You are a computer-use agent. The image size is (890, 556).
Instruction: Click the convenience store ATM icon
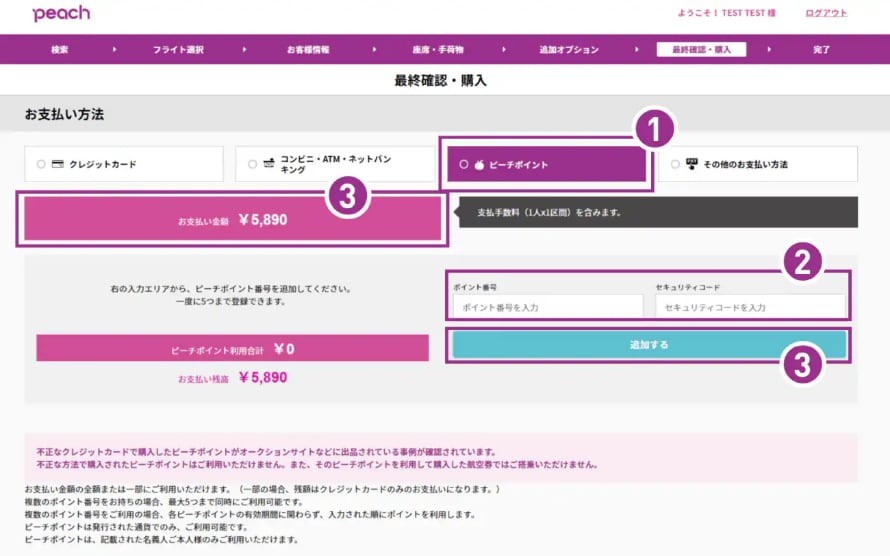(x=269, y=163)
